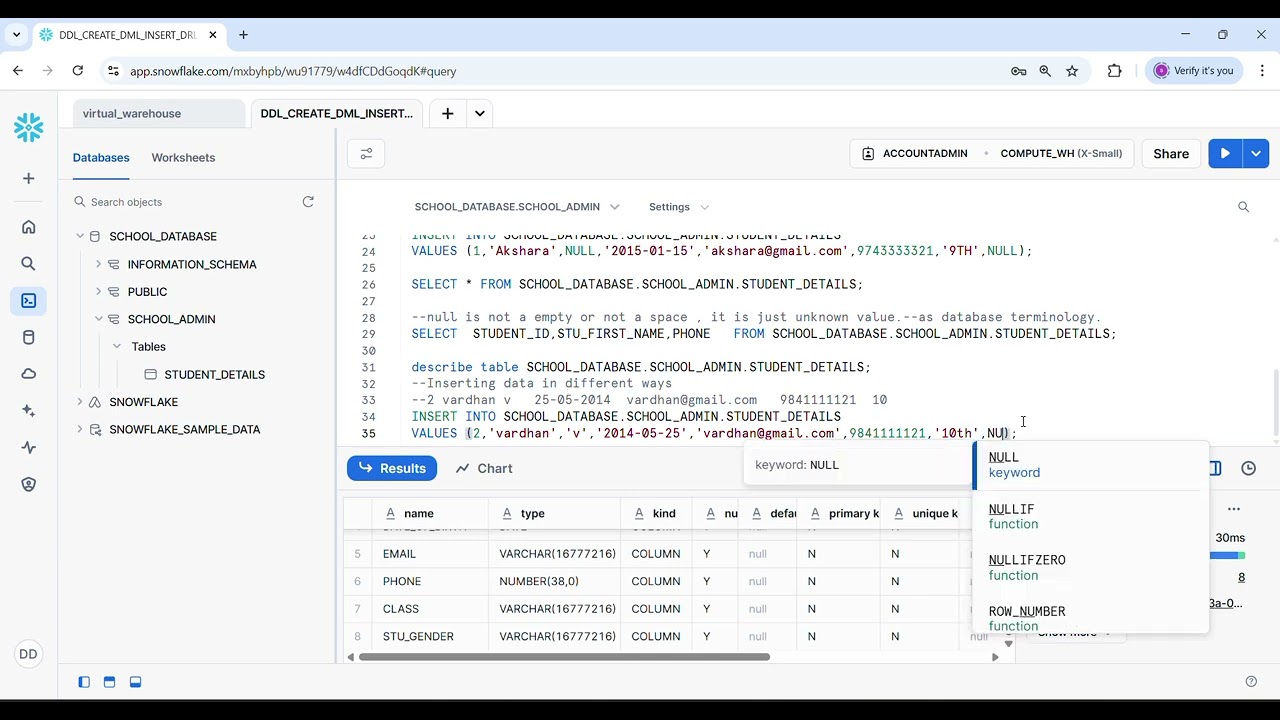Select the DDL_CREATE_DML_INSERT worksheet tab

[337, 114]
